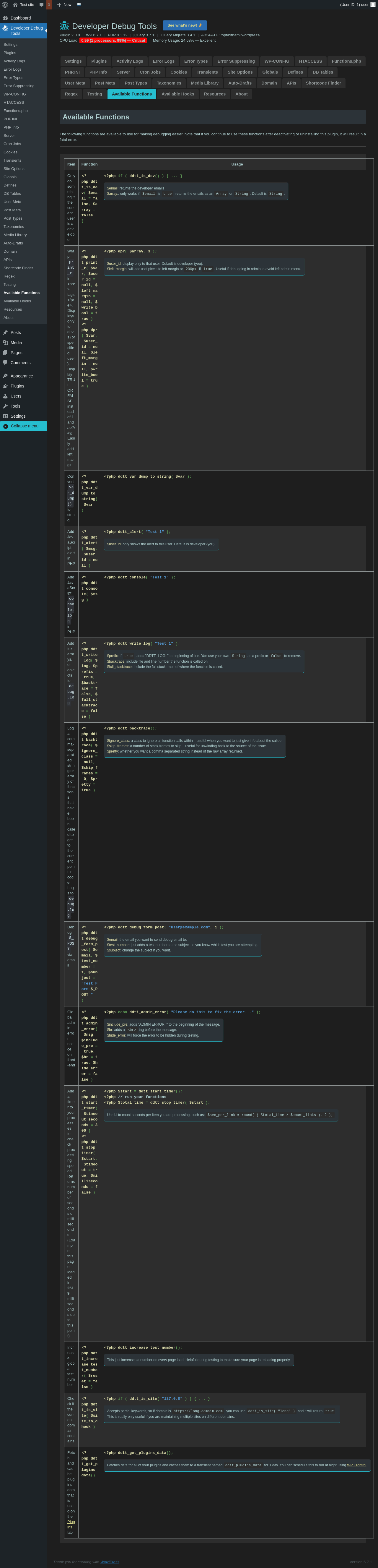
Task: Click the See what's new button
Action: point(184,25)
